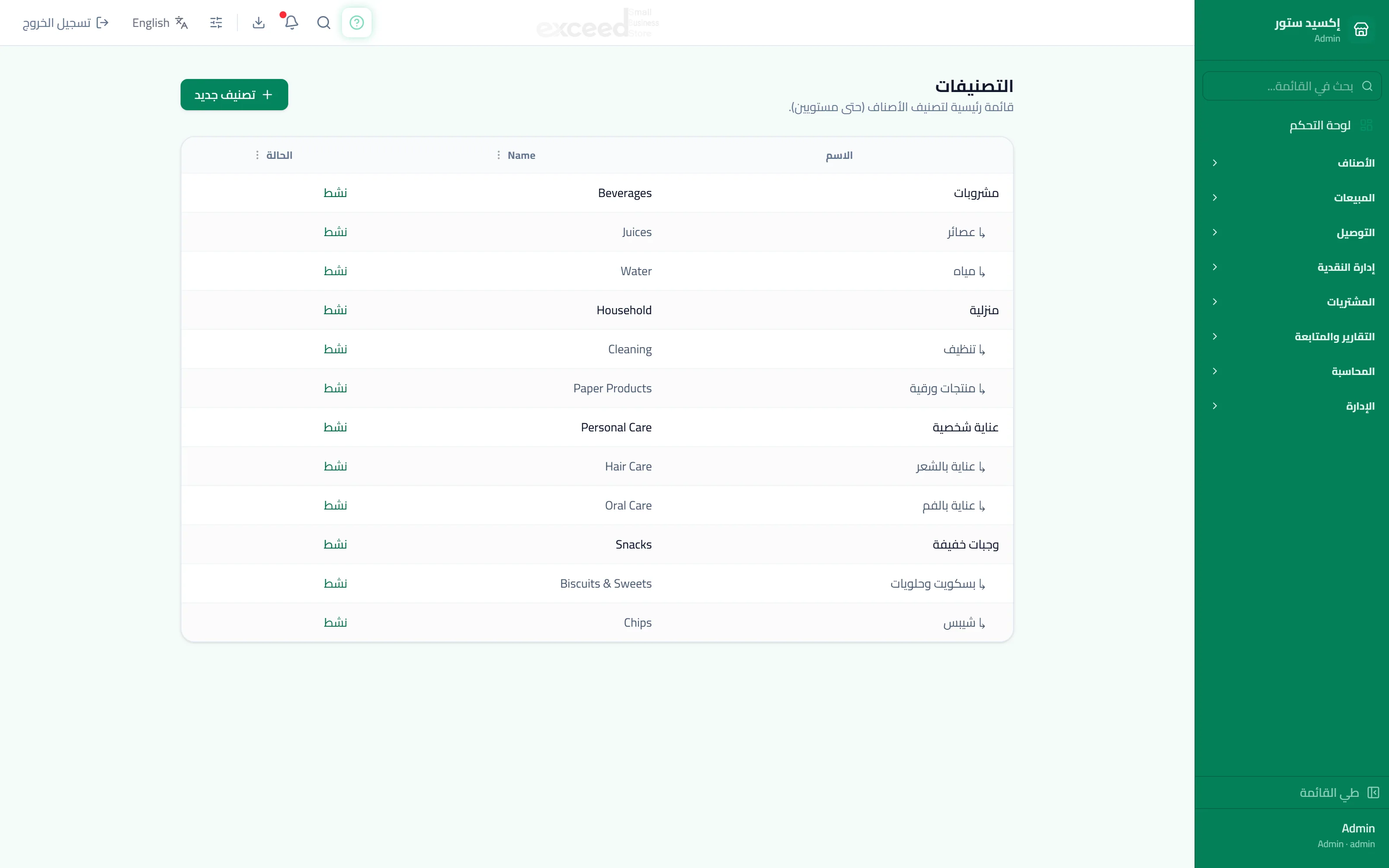Click the وجبات خفيفة Arabic name cell
This screenshot has height=868, width=1389.
[965, 544]
